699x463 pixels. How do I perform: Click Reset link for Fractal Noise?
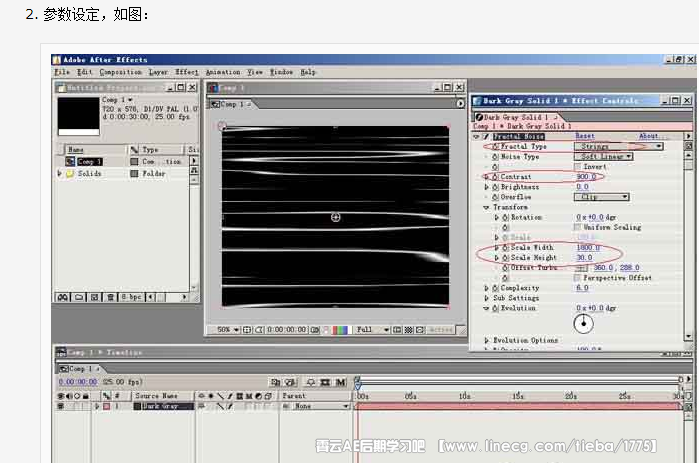pyautogui.click(x=585, y=136)
